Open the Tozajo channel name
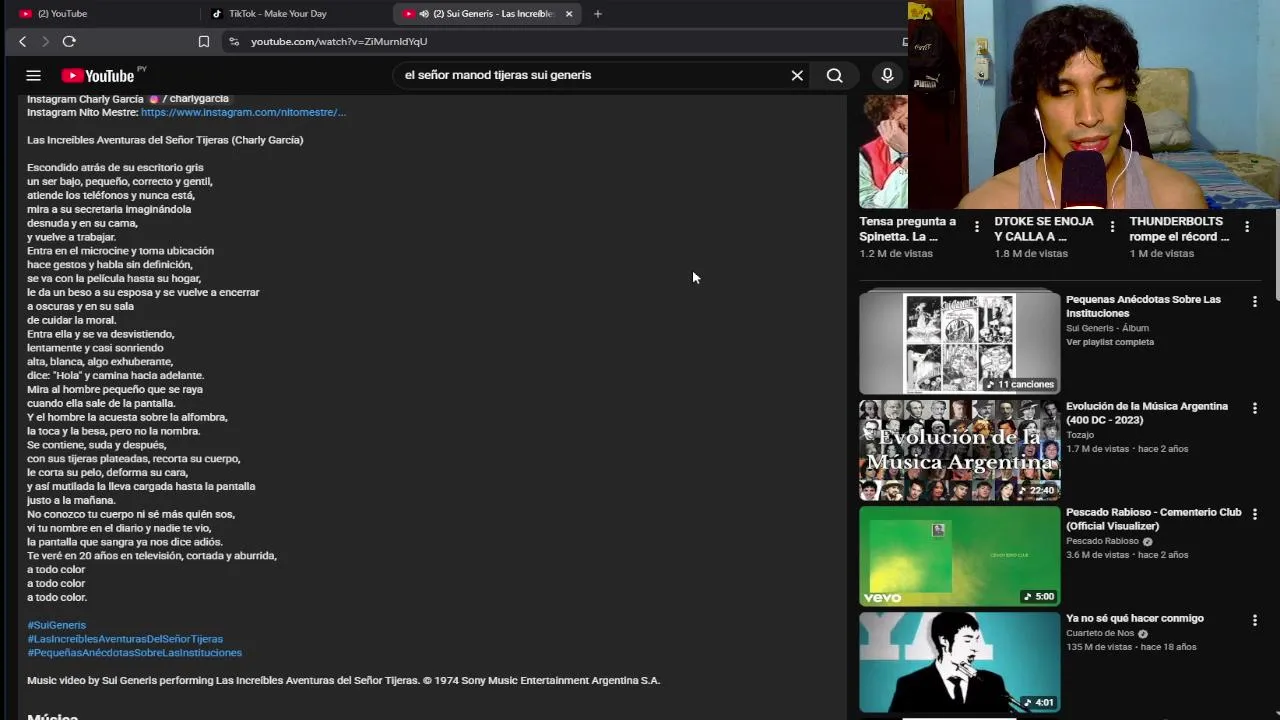The width and height of the screenshot is (1280, 720). coord(1080,435)
